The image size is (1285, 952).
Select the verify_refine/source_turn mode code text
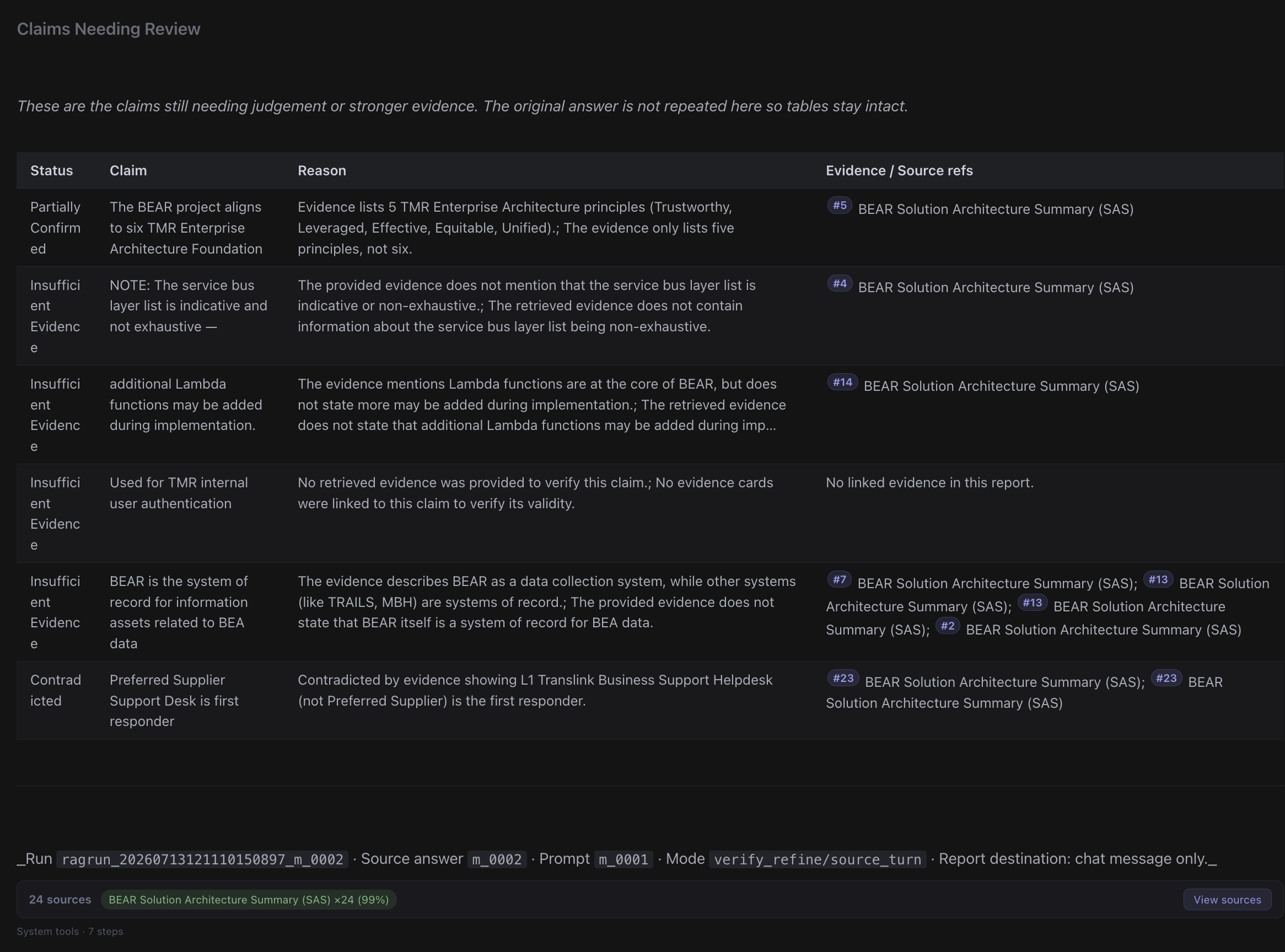(817, 859)
